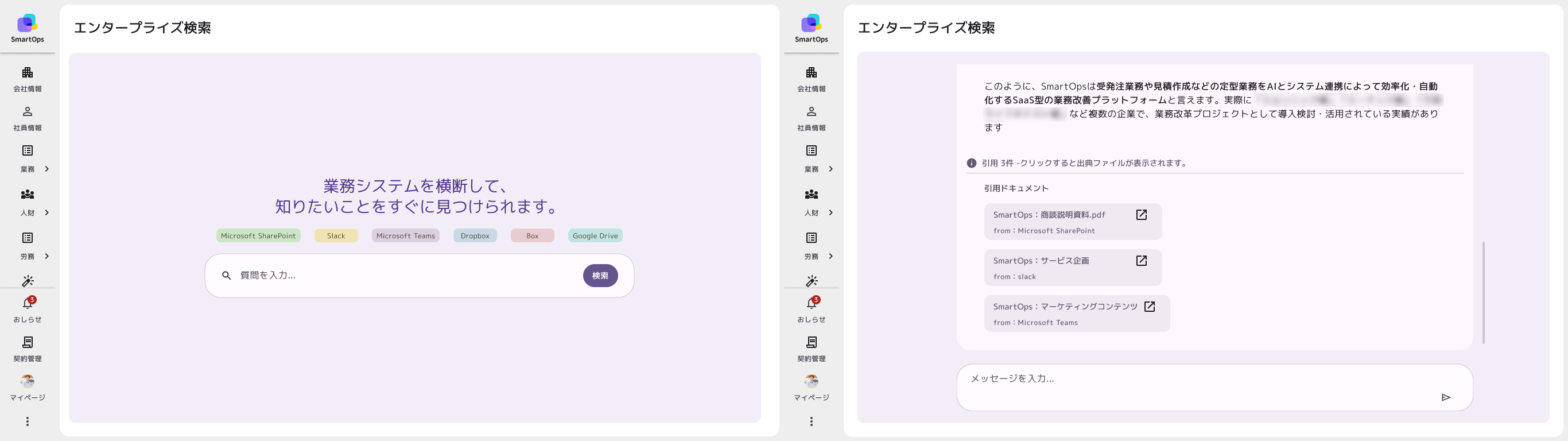This screenshot has width=1568, height=441.
Task: Open 社員情報 person icon in the left sidebar
Action: 28,111
